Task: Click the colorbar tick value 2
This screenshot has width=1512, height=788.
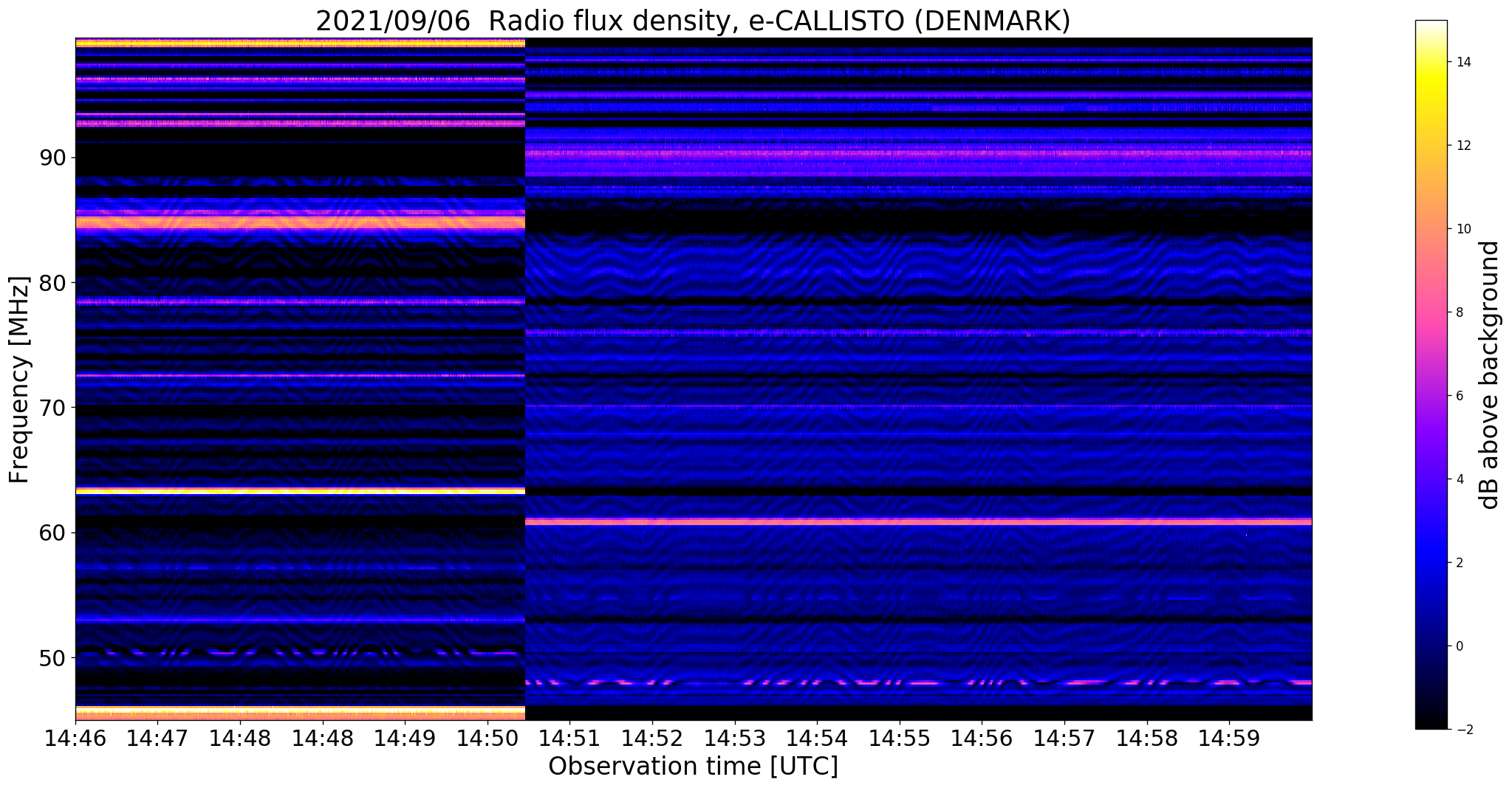Action: point(1459,563)
